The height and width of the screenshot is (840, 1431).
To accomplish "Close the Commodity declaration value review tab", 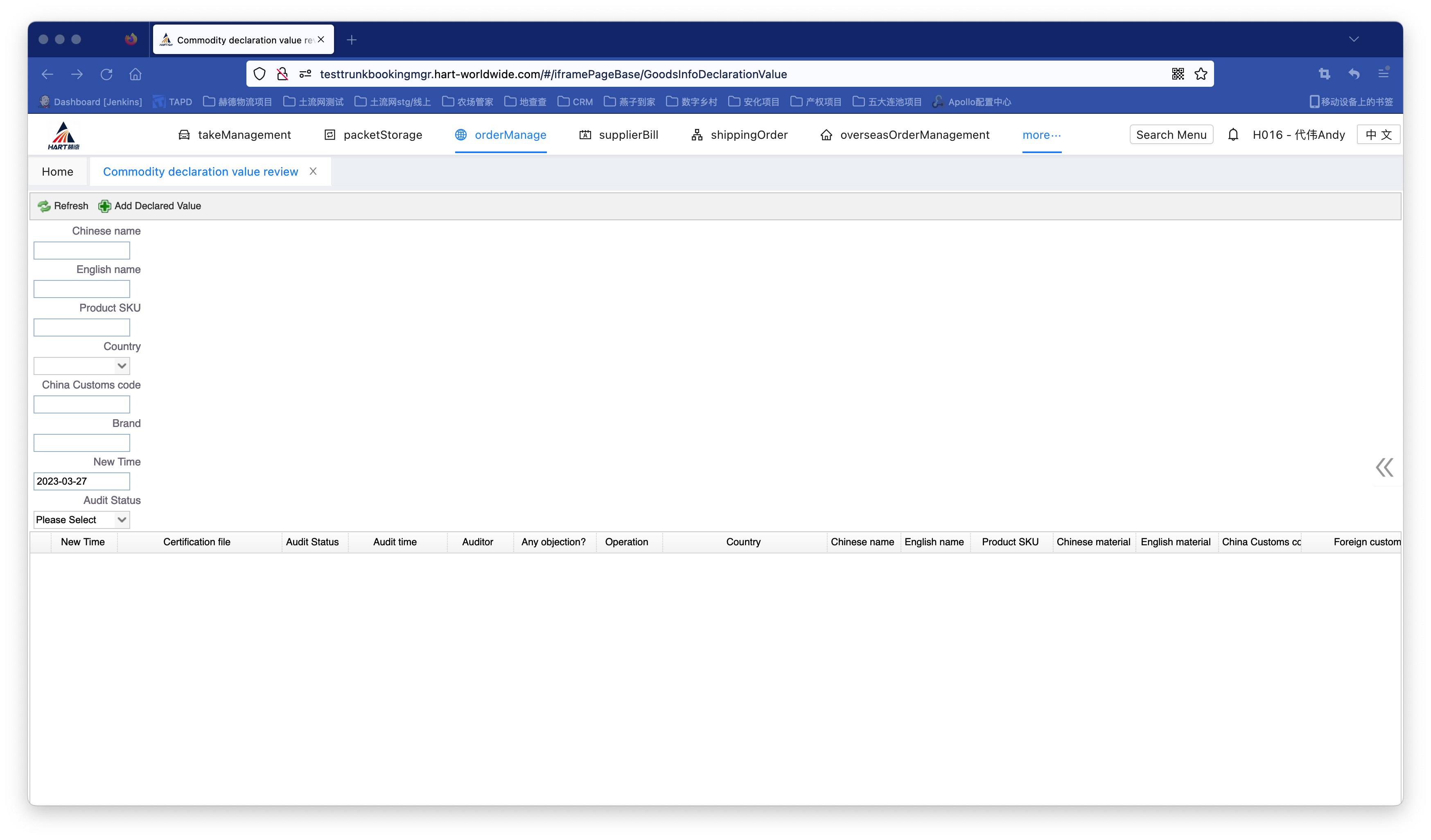I will click(x=313, y=172).
